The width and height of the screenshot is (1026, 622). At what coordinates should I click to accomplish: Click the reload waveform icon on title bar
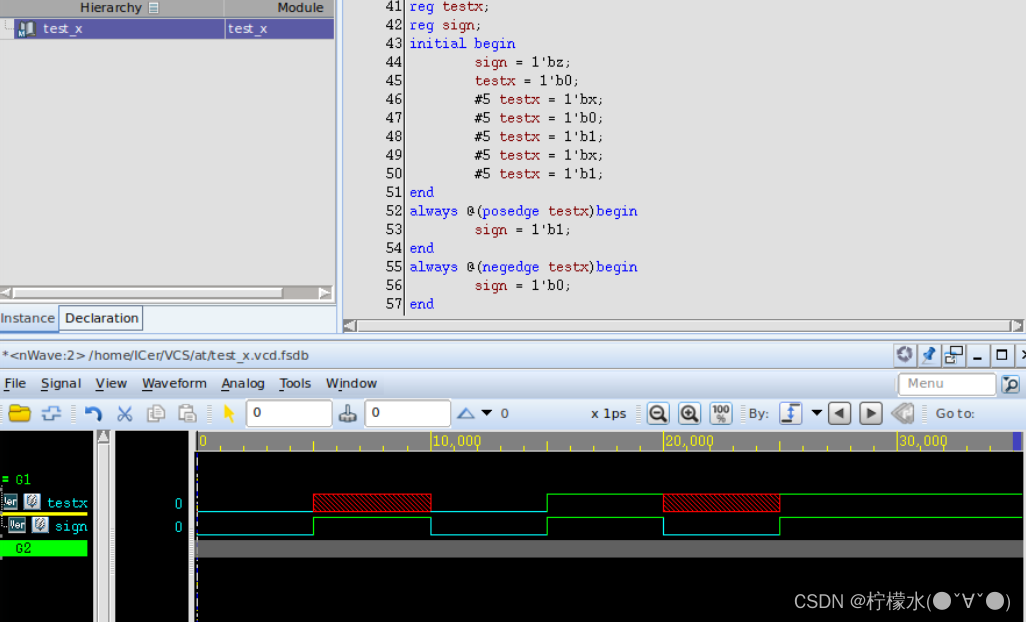905,354
